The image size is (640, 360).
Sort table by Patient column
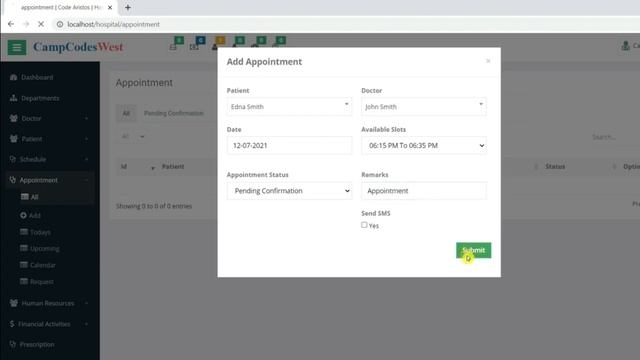point(173,167)
